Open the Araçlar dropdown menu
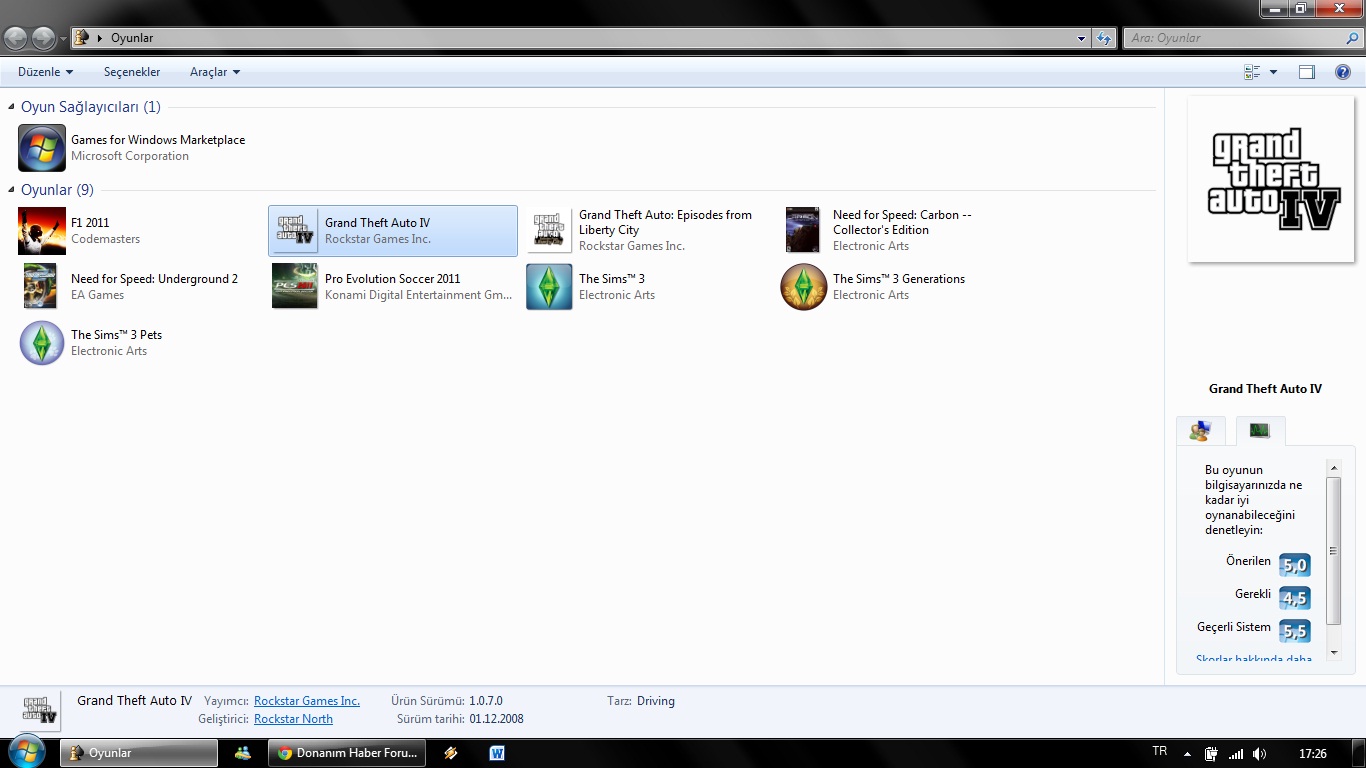This screenshot has height=768, width=1366. [215, 72]
